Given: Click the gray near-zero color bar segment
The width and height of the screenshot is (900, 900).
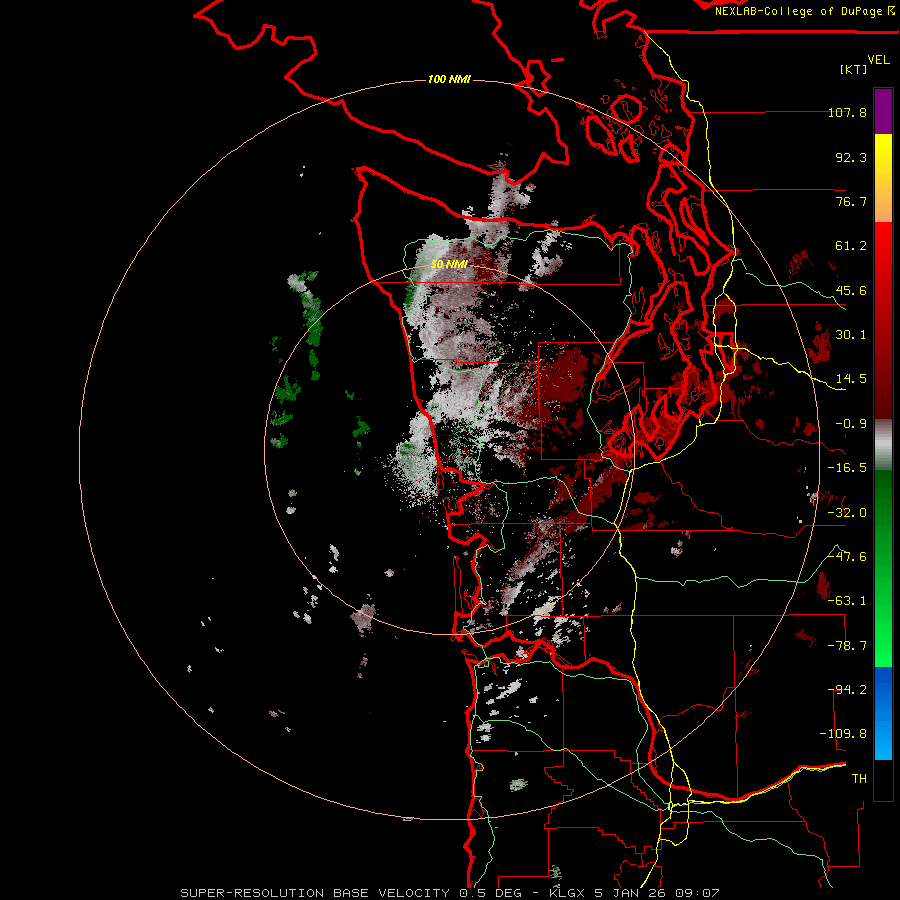Looking at the screenshot, I should pos(883,445).
